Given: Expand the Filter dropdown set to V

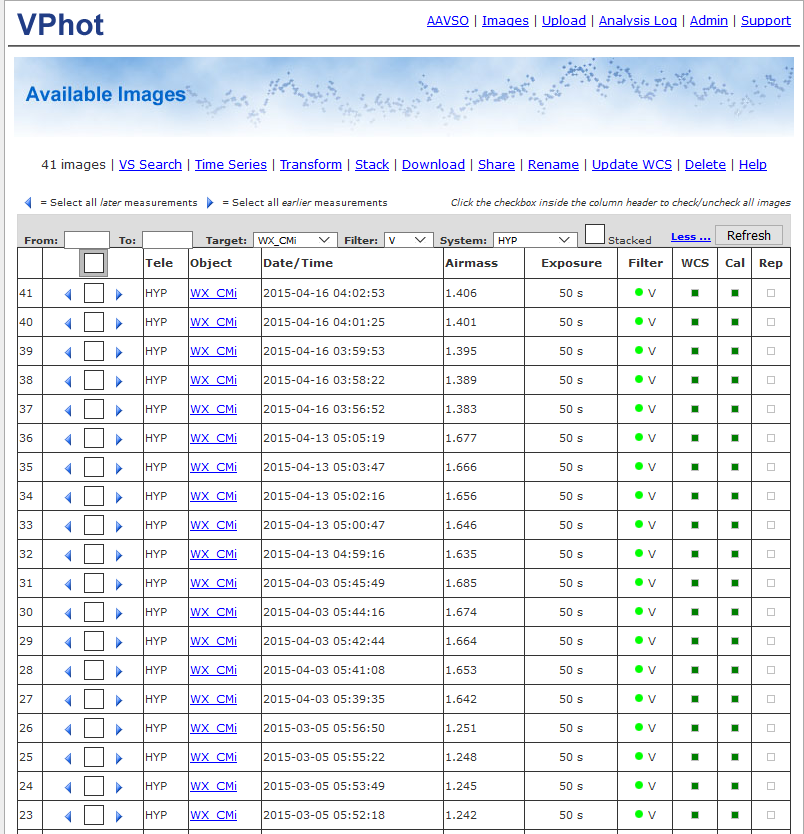Looking at the screenshot, I should click(x=408, y=240).
